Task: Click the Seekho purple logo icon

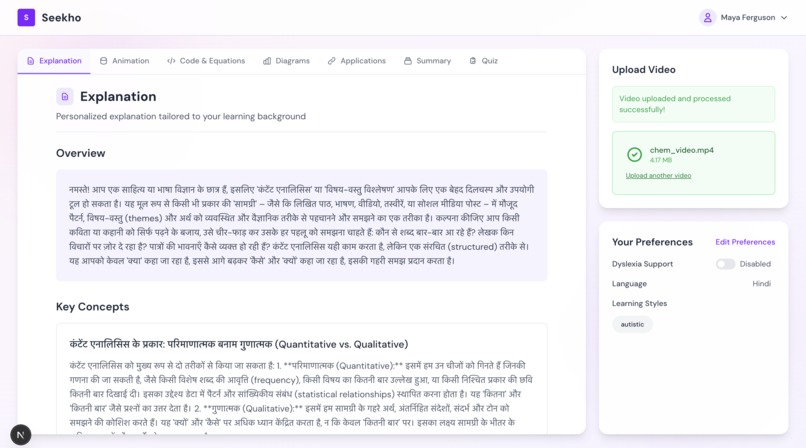Action: click(26, 17)
